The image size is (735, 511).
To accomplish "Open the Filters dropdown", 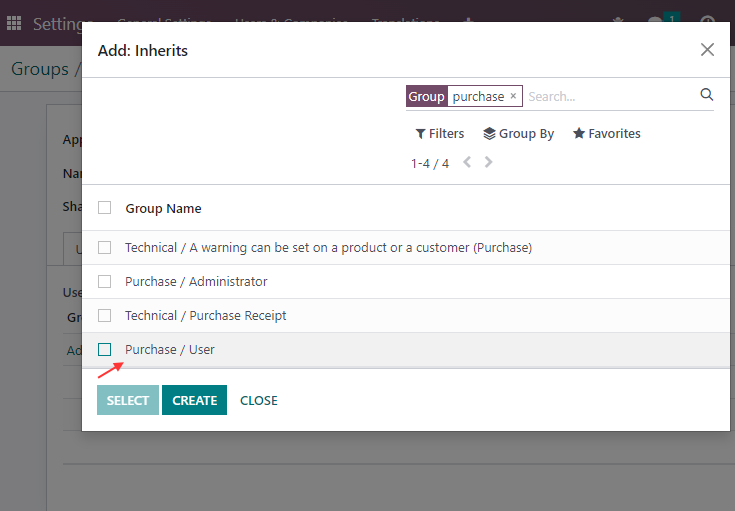I will pyautogui.click(x=440, y=134).
